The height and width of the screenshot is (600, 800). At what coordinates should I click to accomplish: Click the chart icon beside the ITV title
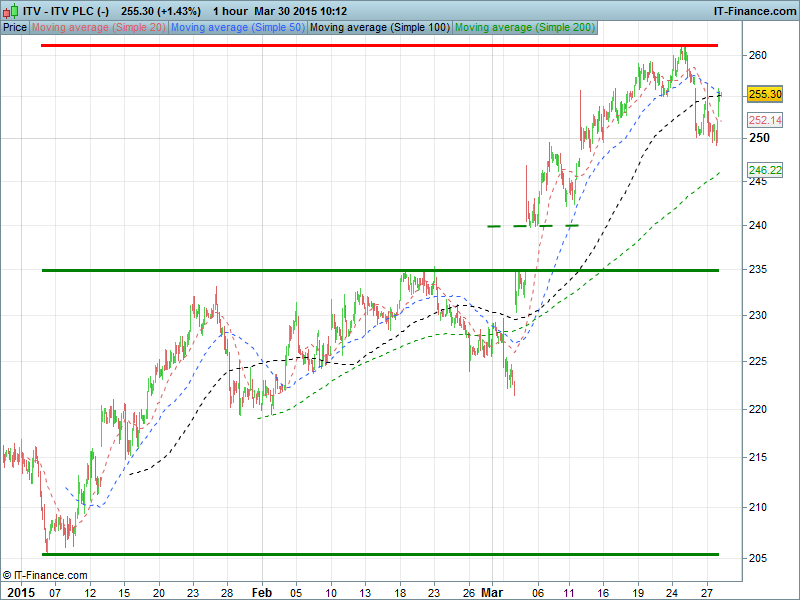10,10
